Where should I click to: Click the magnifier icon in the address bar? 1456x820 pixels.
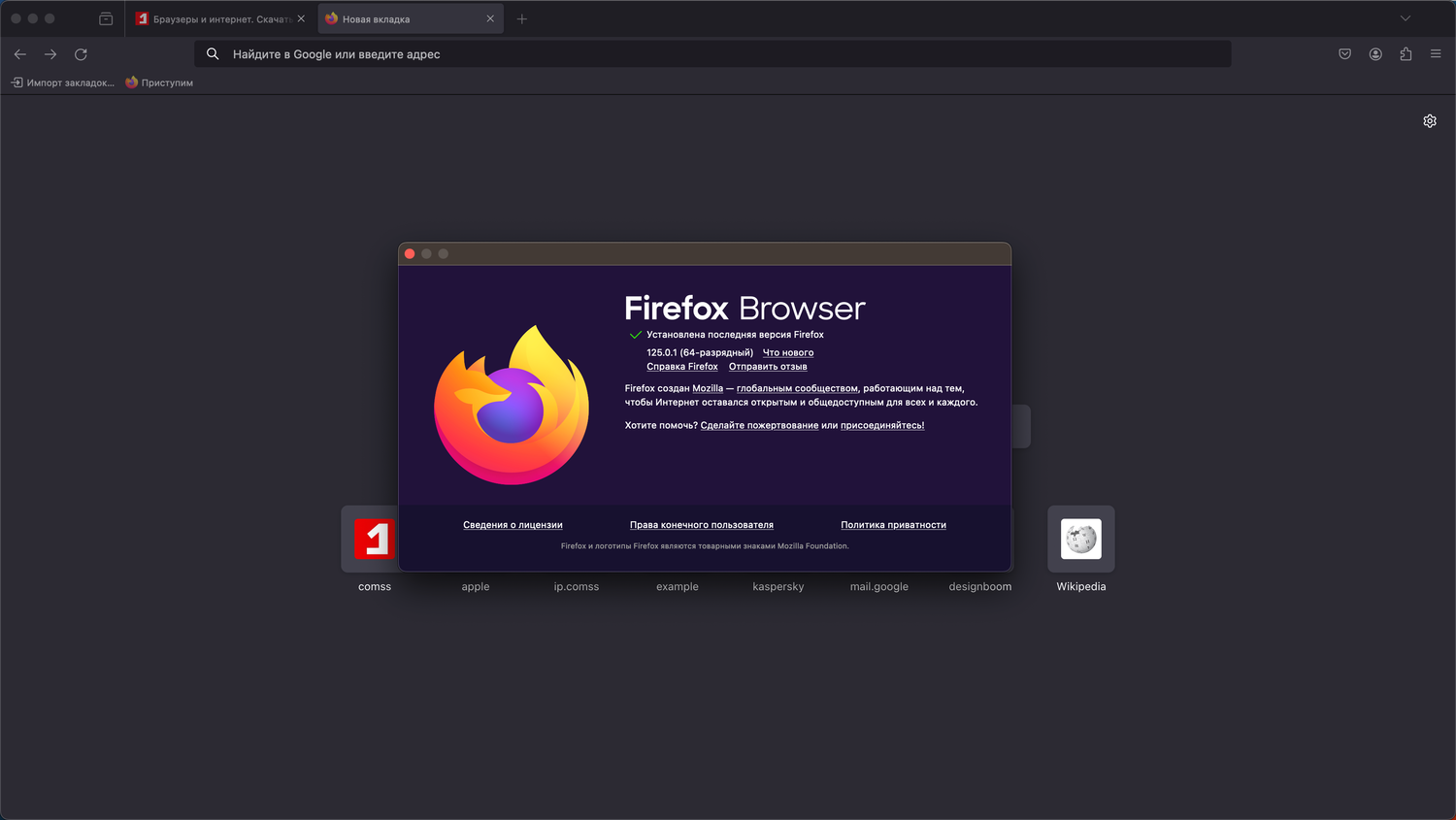pyautogui.click(x=213, y=54)
